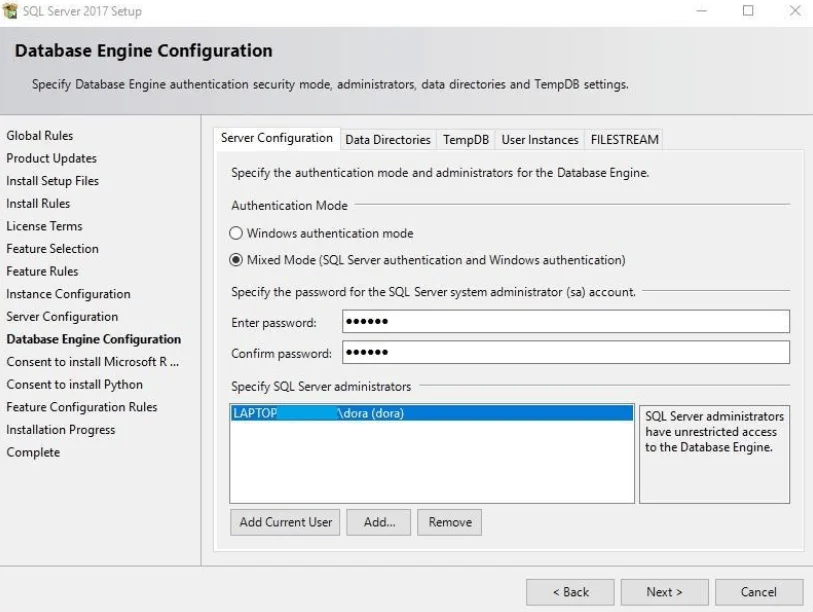Go Back to Server Configuration step
Screen dimensions: 813x612
coord(570,592)
